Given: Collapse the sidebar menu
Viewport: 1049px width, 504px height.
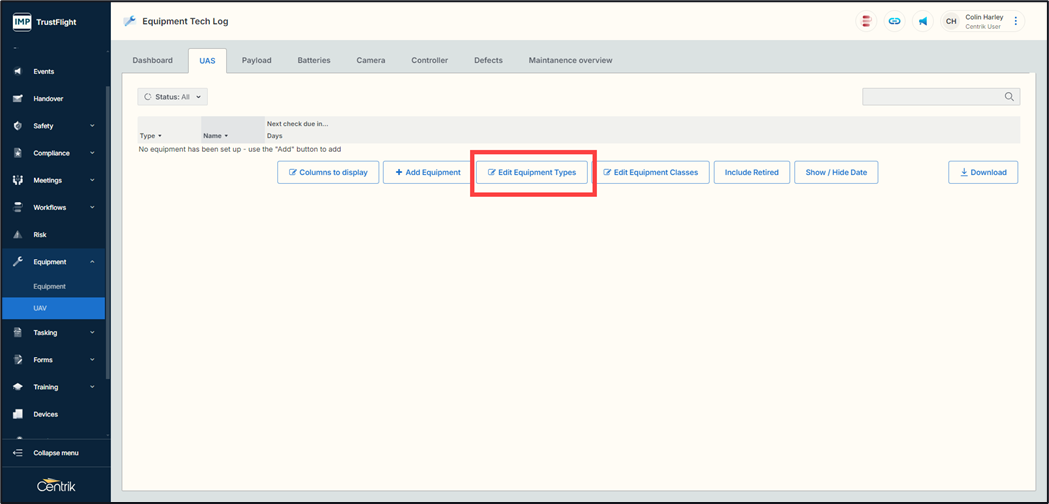Looking at the screenshot, I should 55,453.
